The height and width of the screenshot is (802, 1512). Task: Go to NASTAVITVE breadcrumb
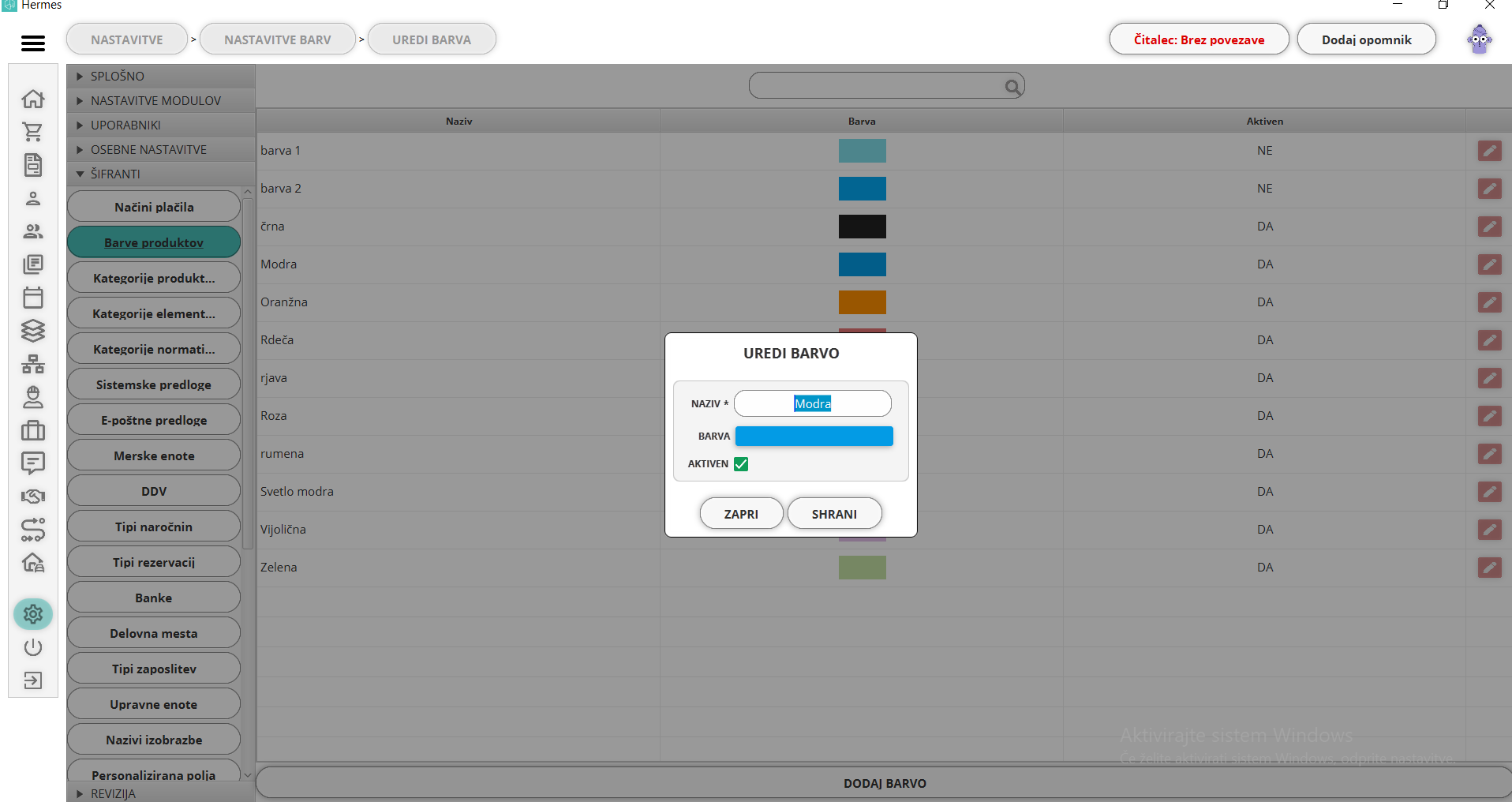pyautogui.click(x=127, y=39)
